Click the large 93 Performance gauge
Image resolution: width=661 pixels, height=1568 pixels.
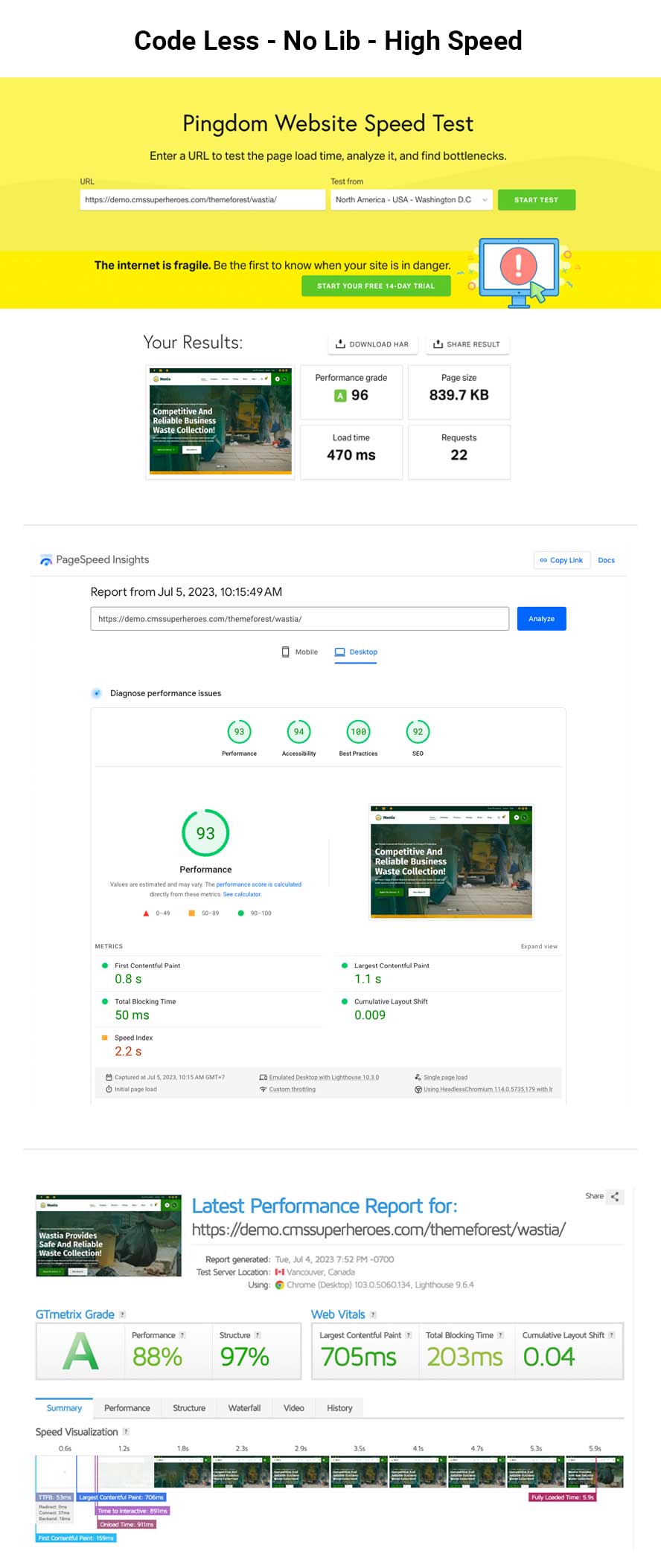(205, 833)
